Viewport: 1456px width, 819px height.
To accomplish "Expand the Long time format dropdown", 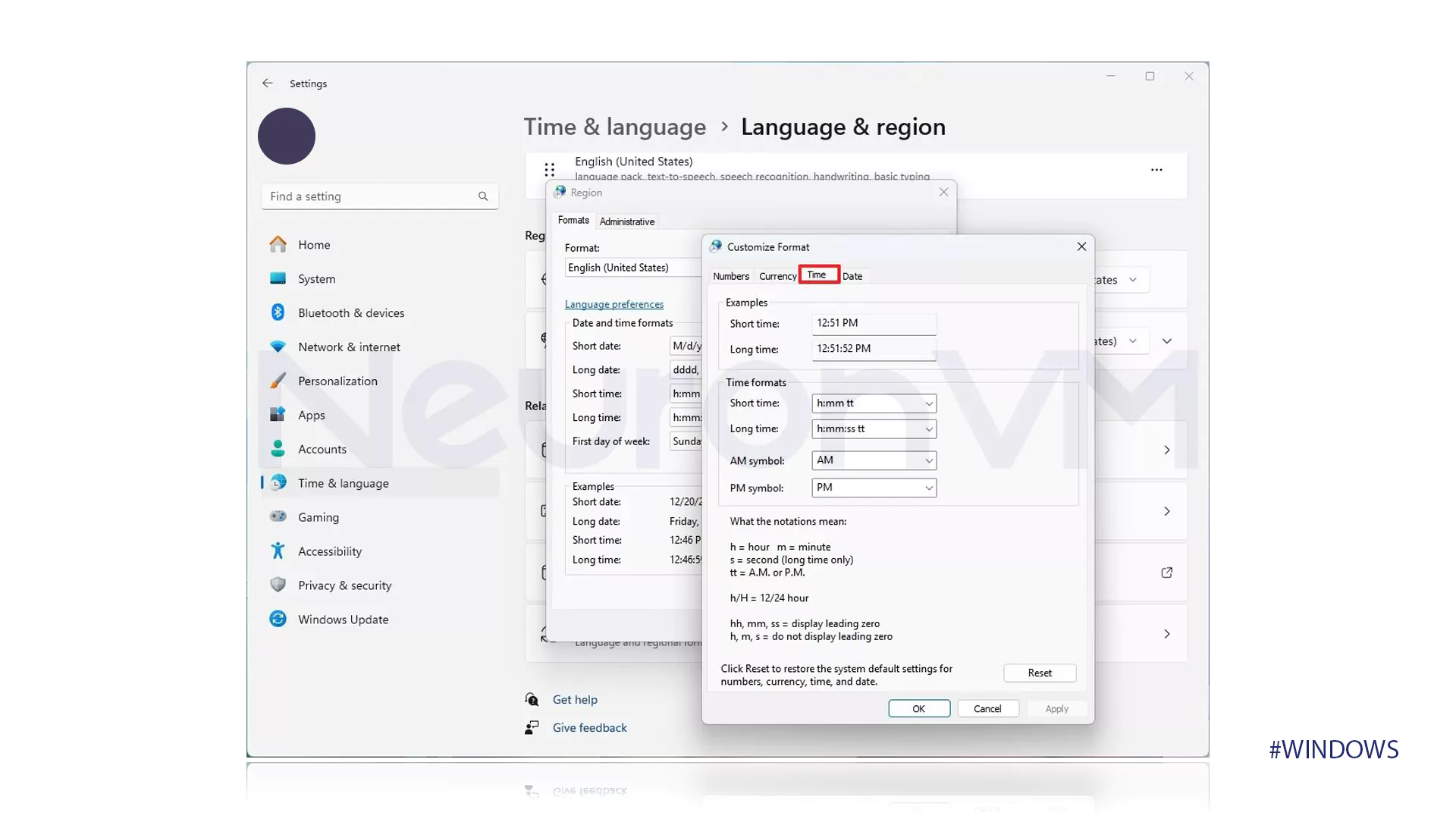I will pos(927,428).
